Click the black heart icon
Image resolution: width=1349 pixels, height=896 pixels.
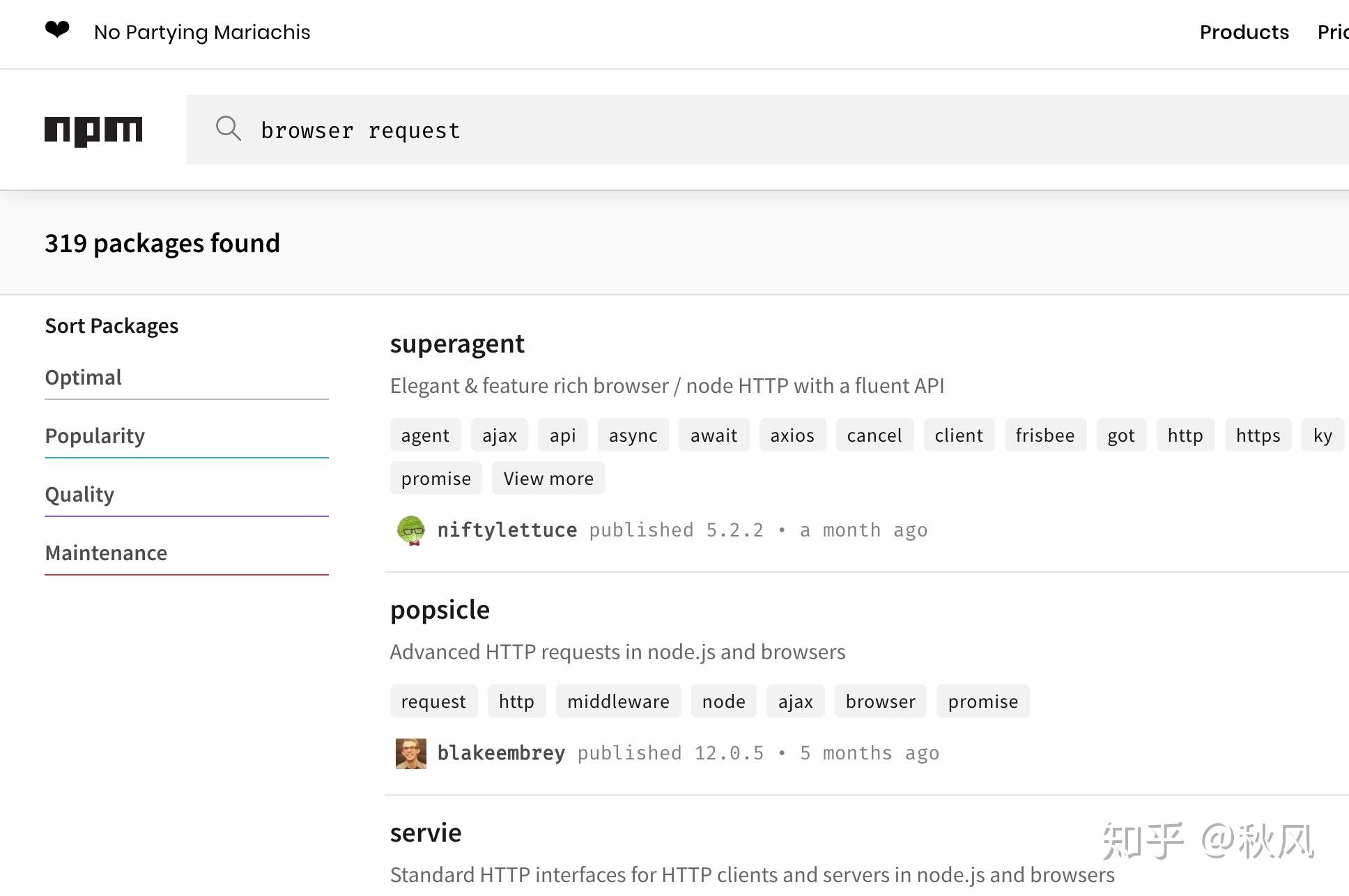tap(57, 30)
